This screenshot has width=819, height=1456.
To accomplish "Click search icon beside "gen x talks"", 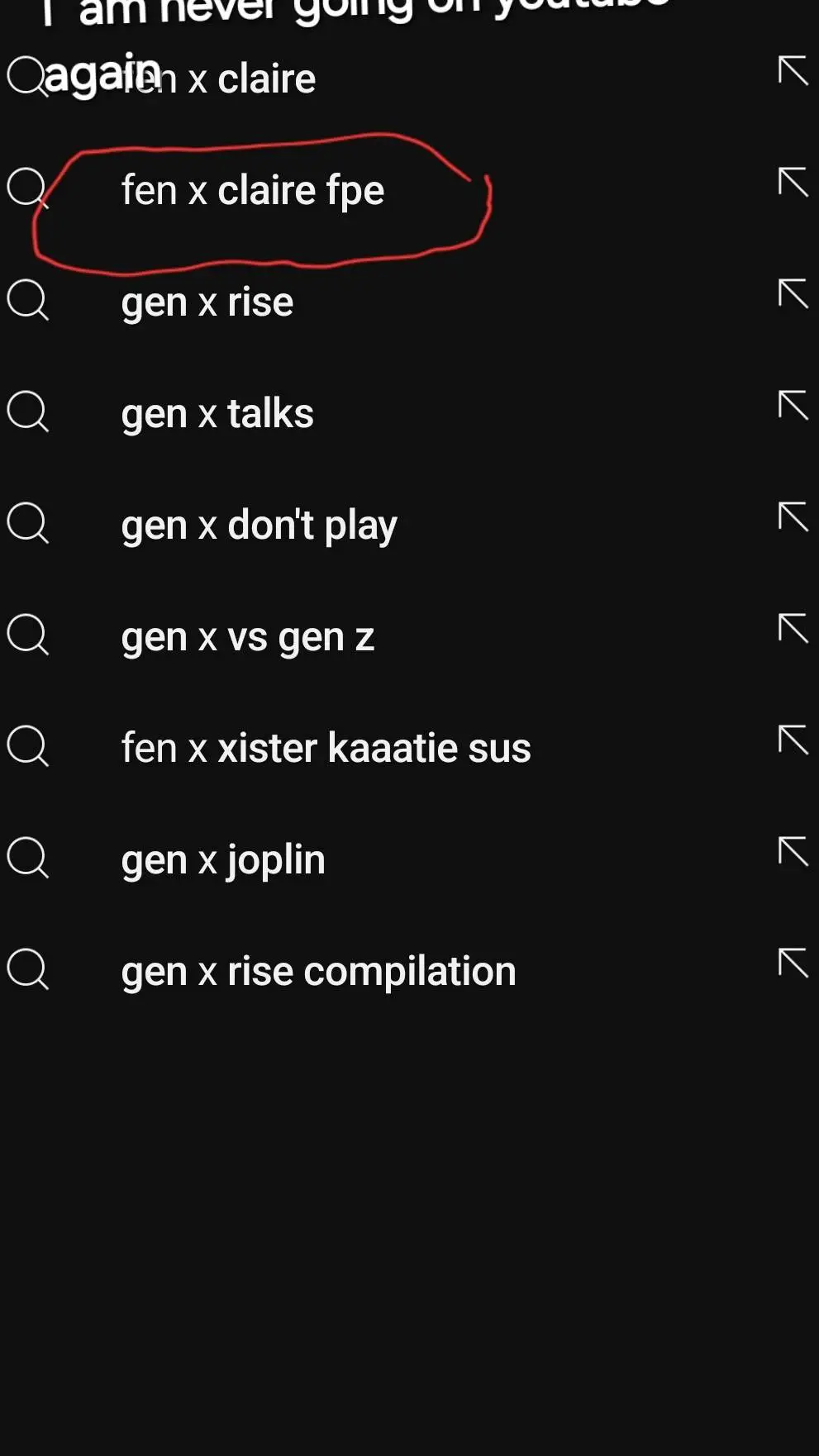I will (x=28, y=411).
